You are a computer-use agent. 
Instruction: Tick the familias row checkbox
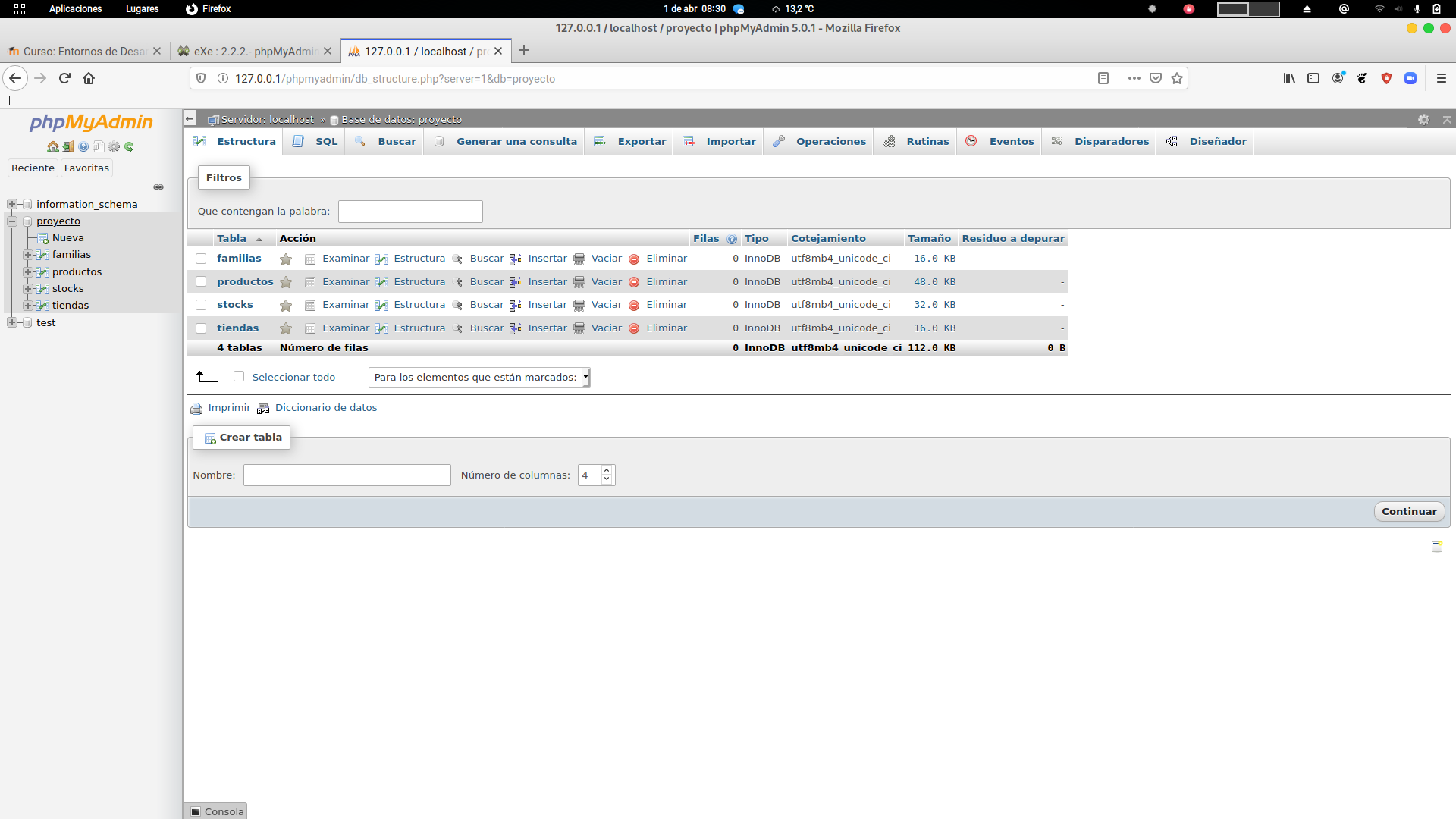click(x=201, y=259)
